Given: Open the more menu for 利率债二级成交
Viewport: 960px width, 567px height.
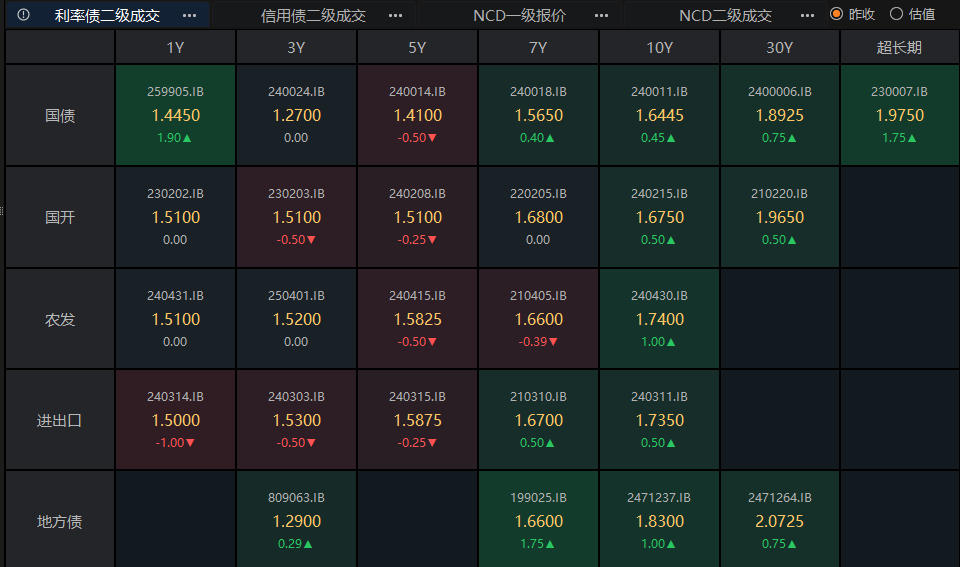Looking at the screenshot, I should click(189, 15).
